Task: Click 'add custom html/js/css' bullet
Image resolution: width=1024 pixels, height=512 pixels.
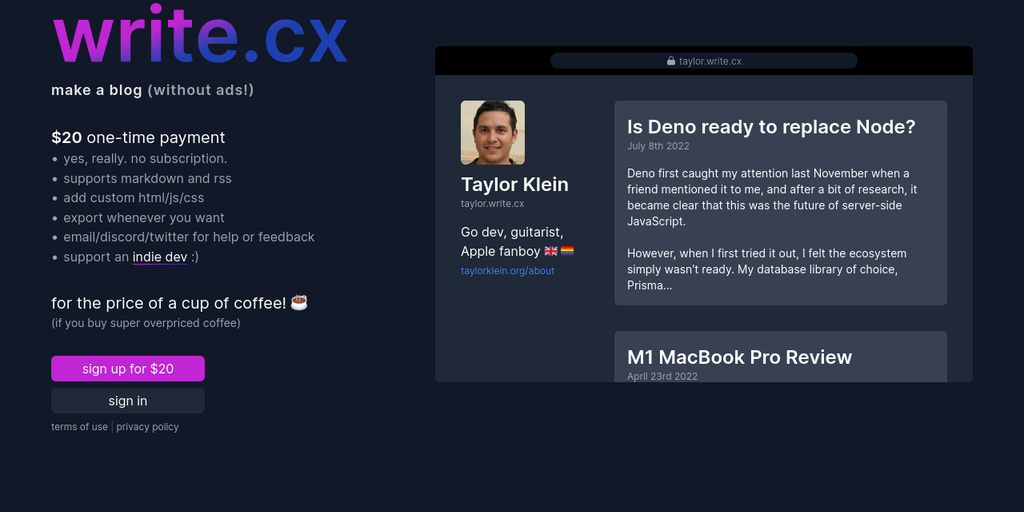Action: coord(134,198)
